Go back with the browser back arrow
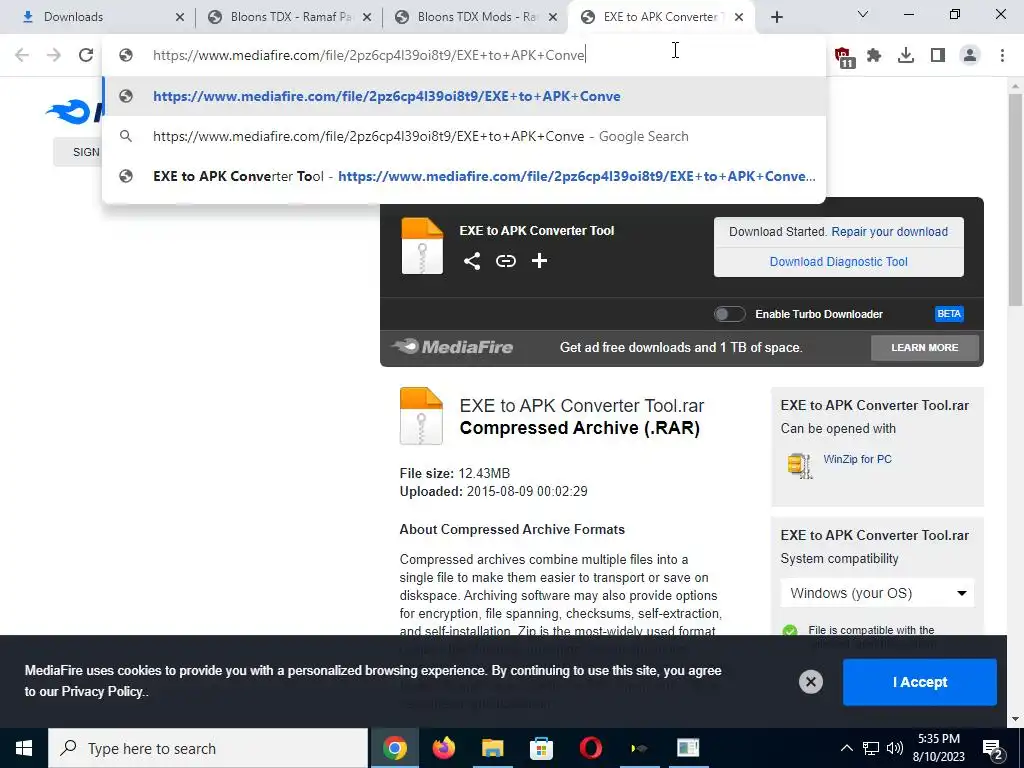Image resolution: width=1024 pixels, height=768 pixels. click(22, 55)
